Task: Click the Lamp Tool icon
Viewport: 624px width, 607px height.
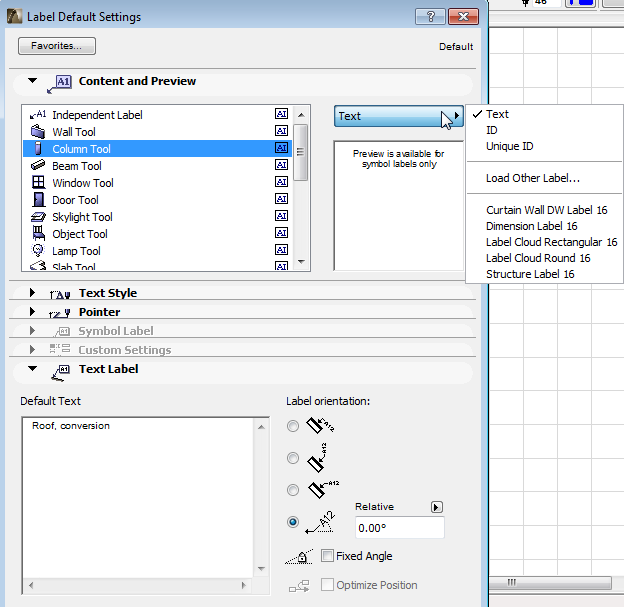Action: 38,250
